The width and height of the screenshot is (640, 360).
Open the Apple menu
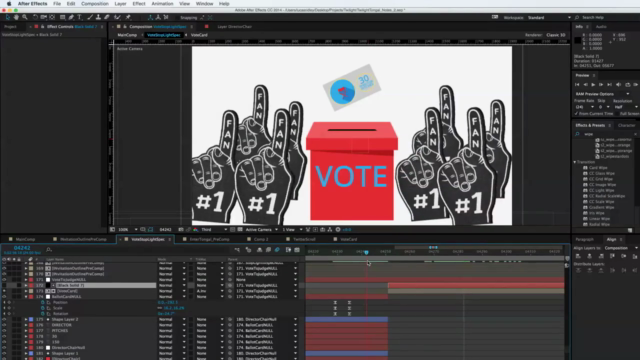point(9,4)
